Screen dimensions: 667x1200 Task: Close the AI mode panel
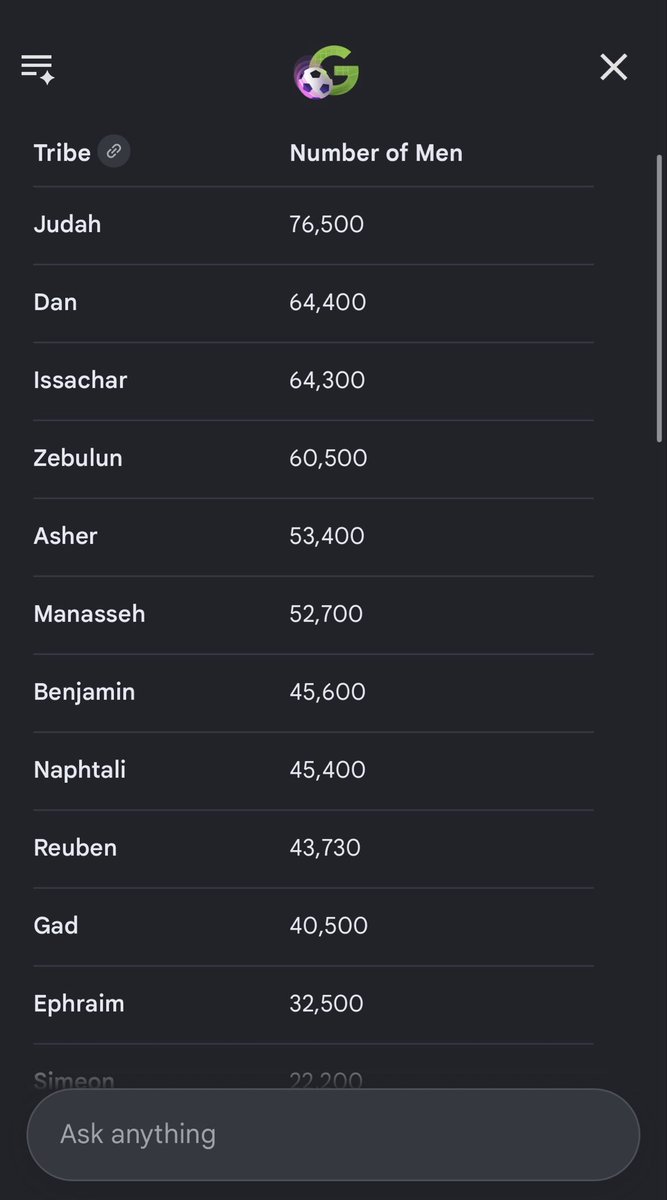[x=613, y=67]
